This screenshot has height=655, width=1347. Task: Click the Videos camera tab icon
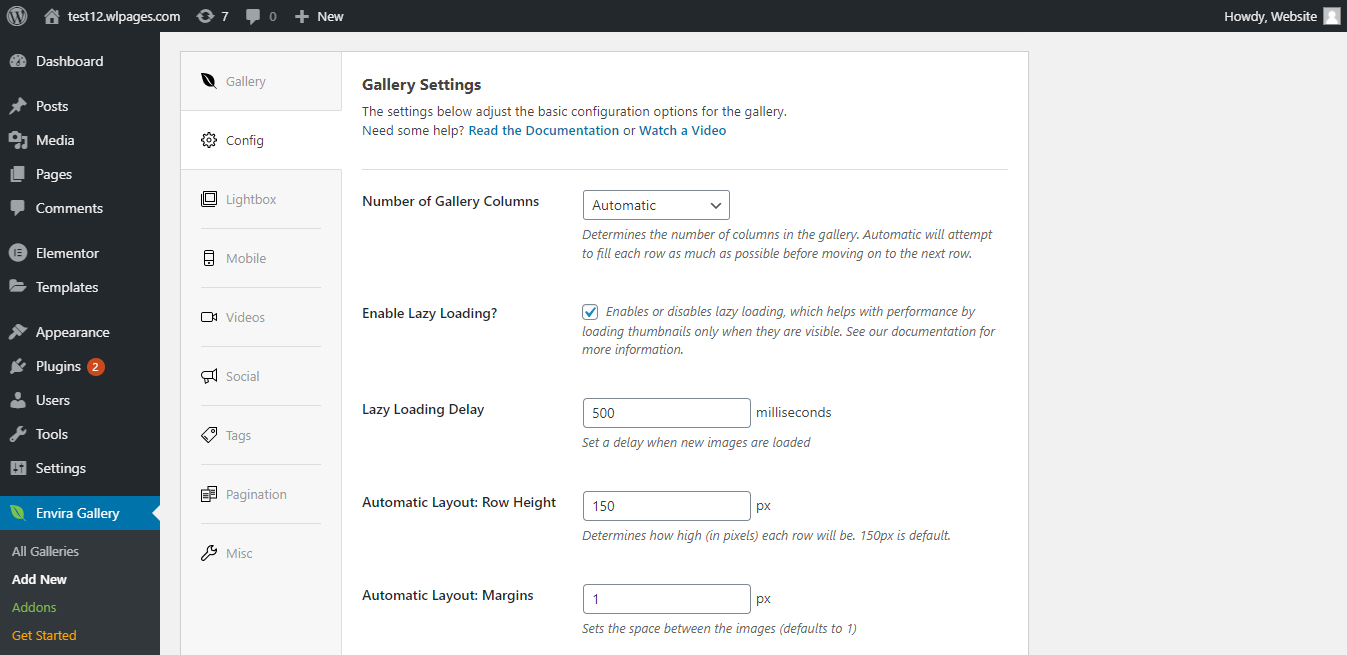point(209,317)
